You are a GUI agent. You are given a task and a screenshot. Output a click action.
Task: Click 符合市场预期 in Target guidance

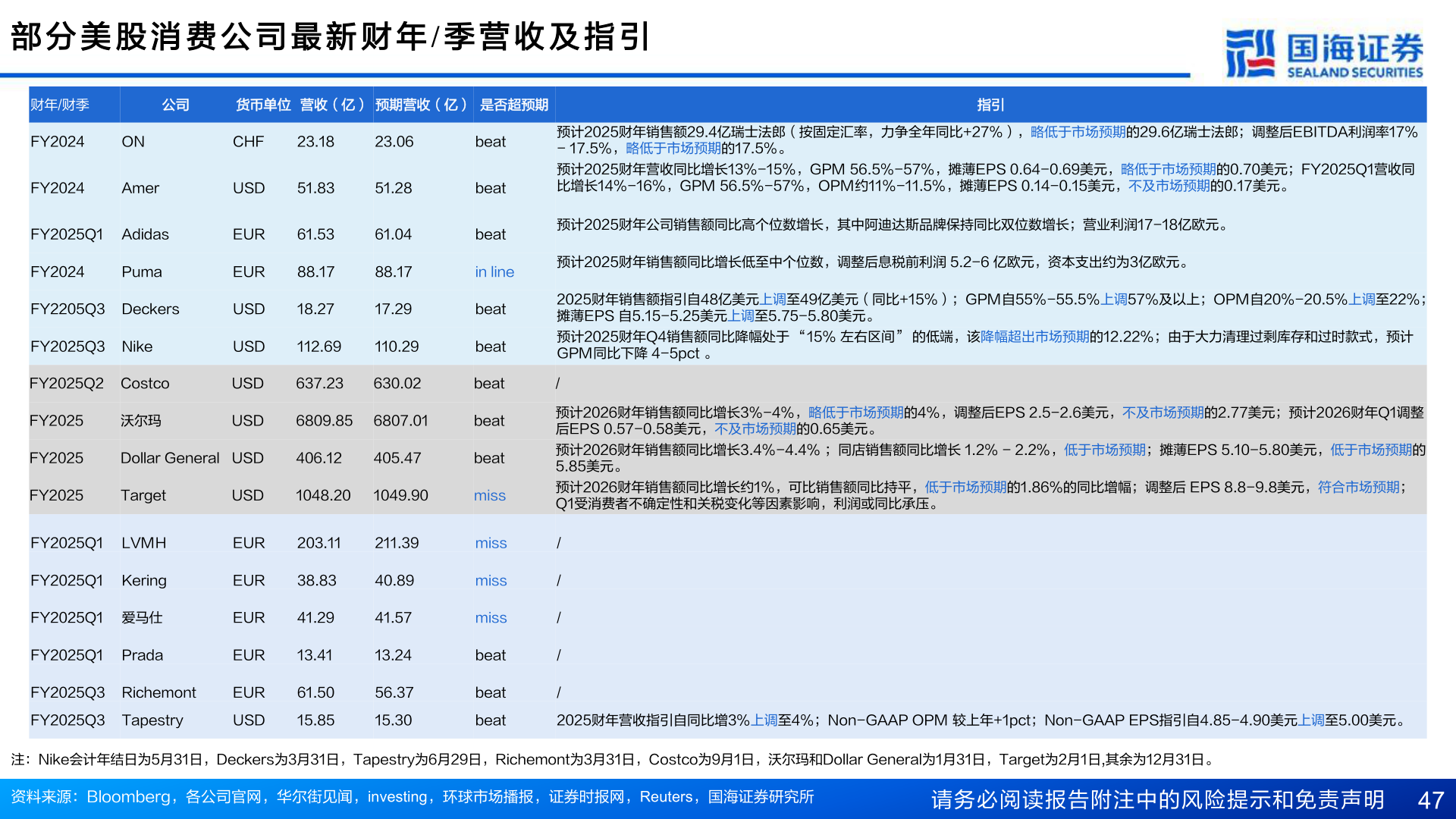point(1358,487)
